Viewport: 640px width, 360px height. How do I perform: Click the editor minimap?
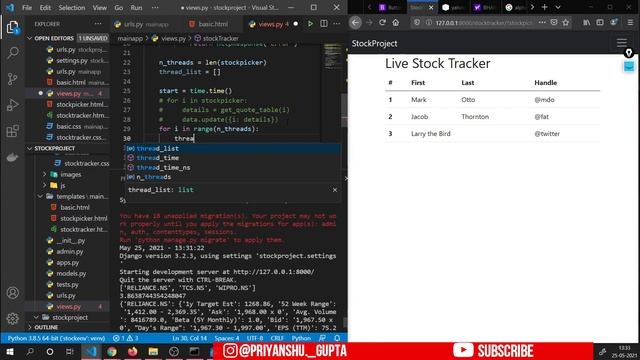pos(333,56)
